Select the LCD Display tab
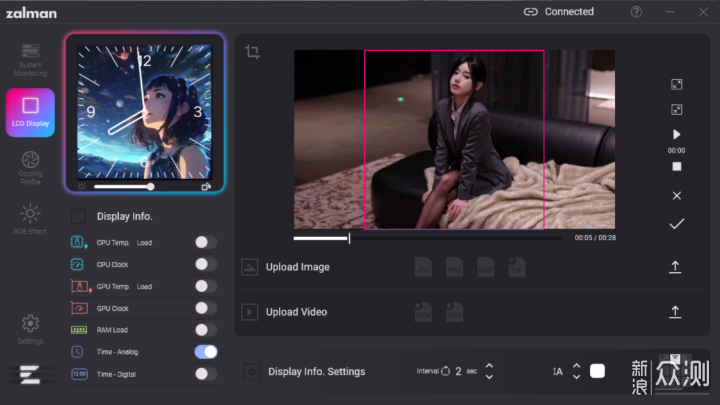This screenshot has height=405, width=720. click(30, 112)
